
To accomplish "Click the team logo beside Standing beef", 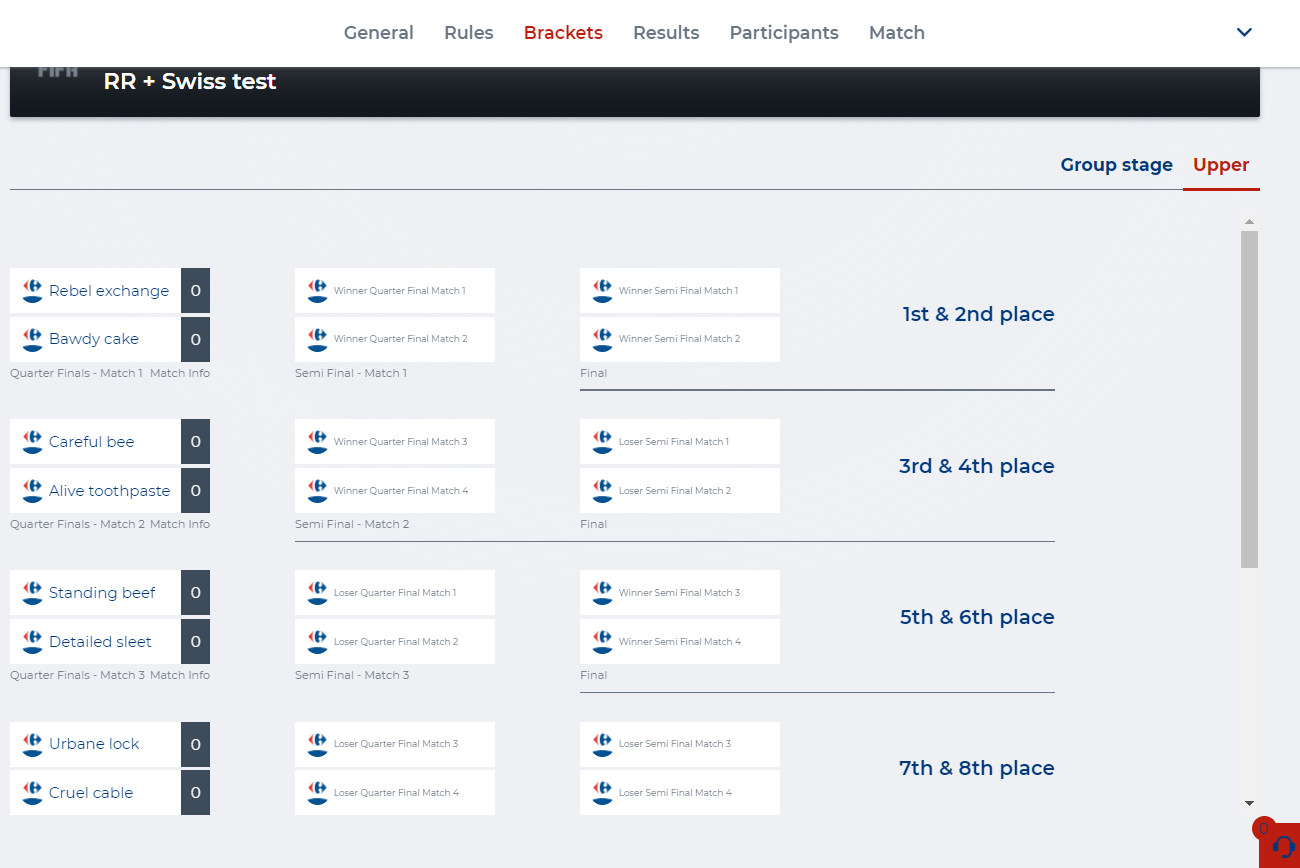I will (x=32, y=593).
